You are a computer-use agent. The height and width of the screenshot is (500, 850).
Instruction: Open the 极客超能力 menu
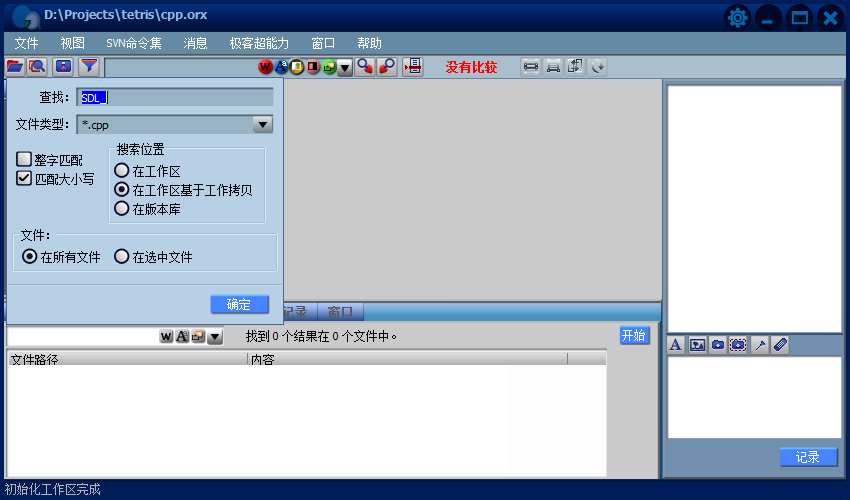[x=259, y=43]
